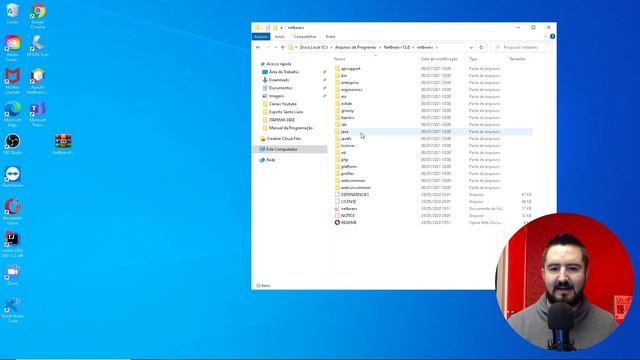640x360 pixels.
Task: Select Canais Youtube folder in navigation pane
Action: tap(282, 104)
